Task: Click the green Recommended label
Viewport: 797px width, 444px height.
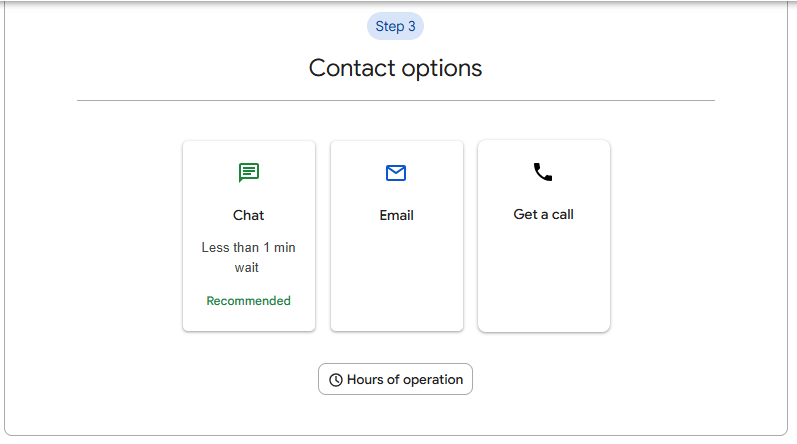Action: click(249, 301)
